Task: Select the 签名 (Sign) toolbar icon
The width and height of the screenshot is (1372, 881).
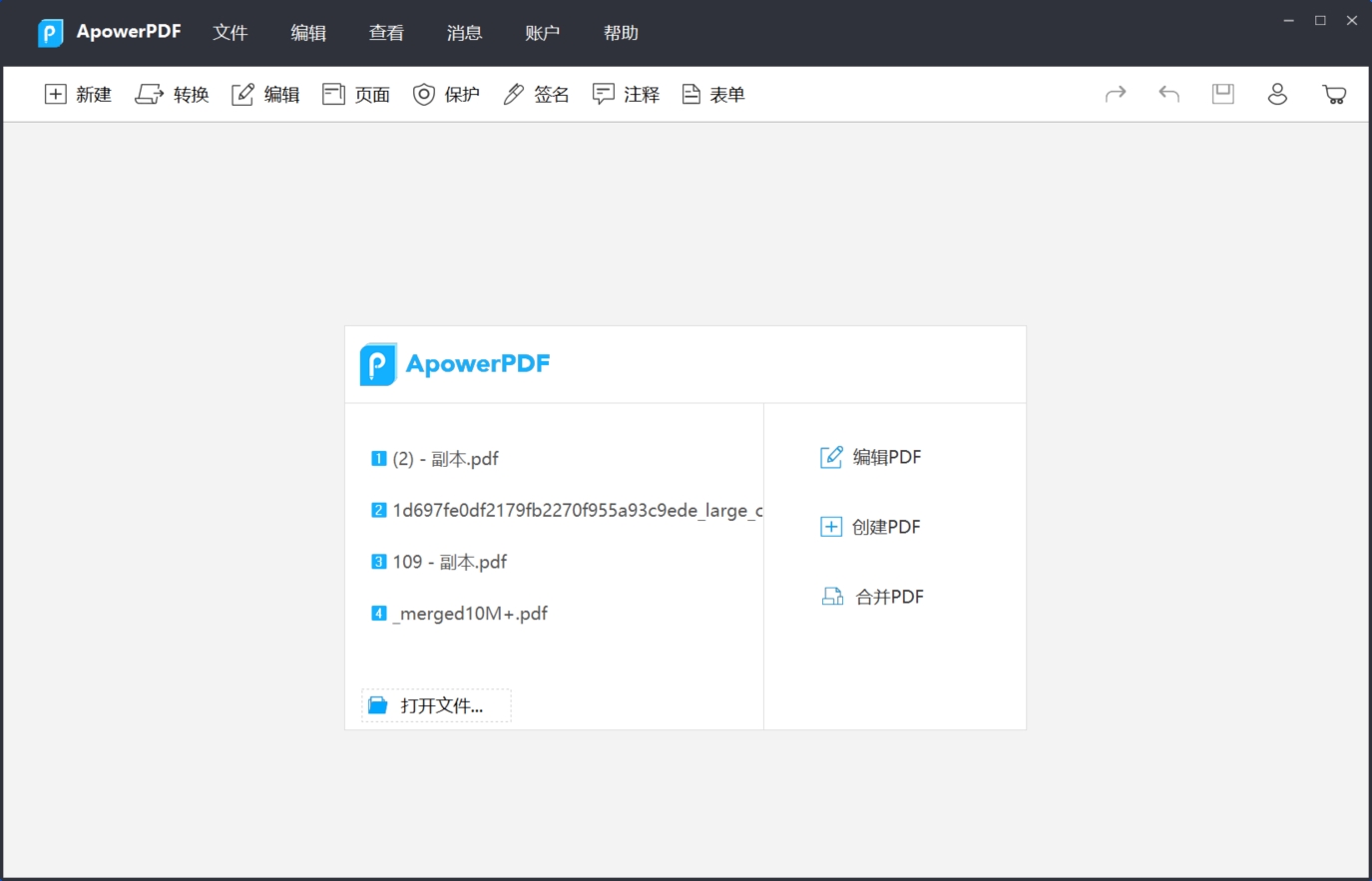Action: tap(536, 94)
